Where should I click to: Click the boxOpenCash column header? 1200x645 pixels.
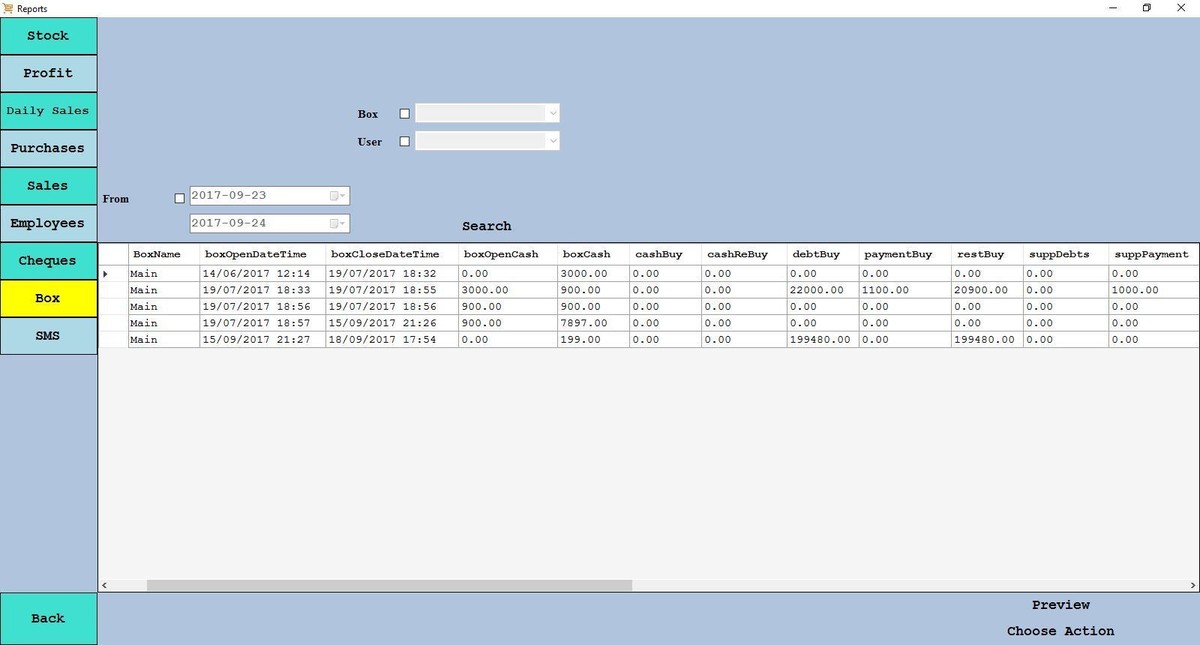508,254
